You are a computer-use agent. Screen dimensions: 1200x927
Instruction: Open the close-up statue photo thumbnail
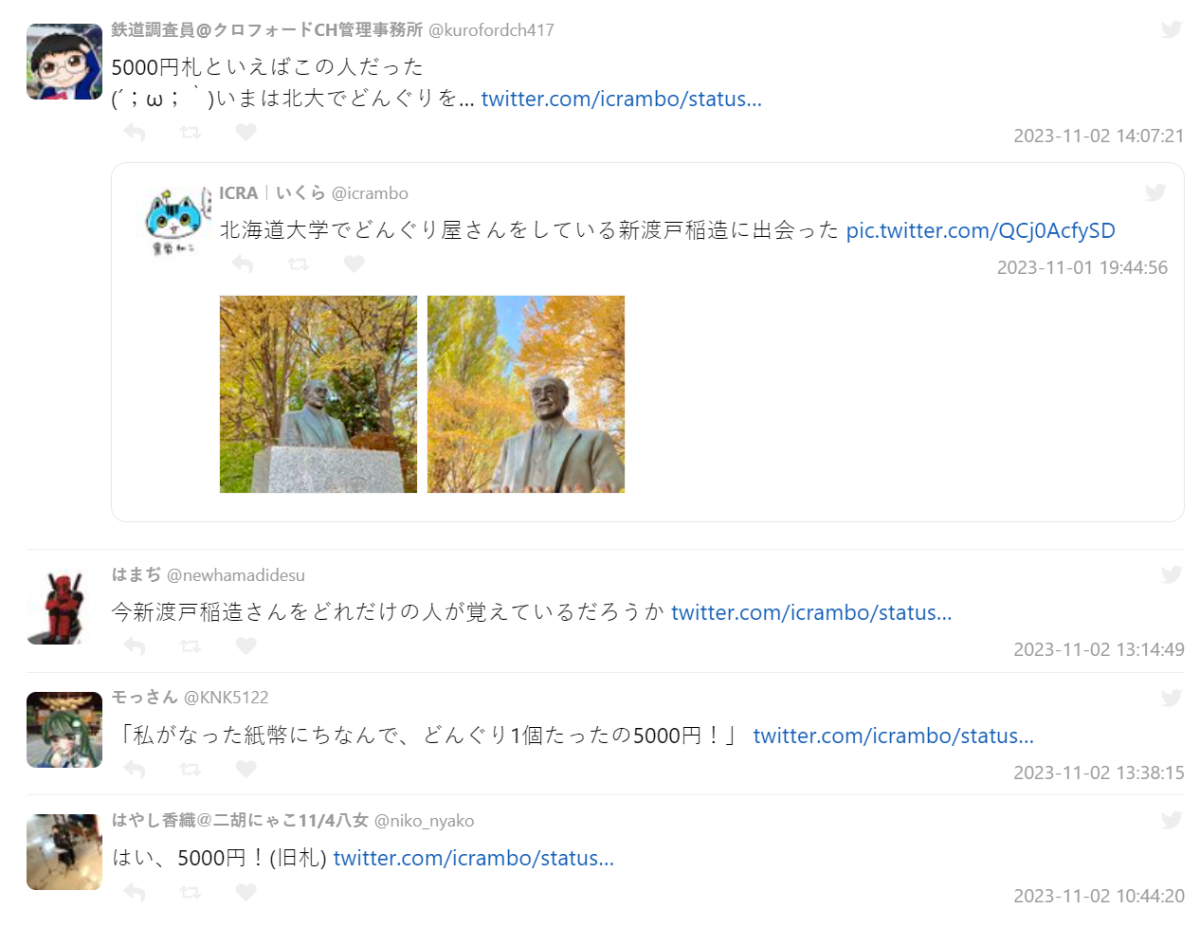pyautogui.click(x=526, y=394)
